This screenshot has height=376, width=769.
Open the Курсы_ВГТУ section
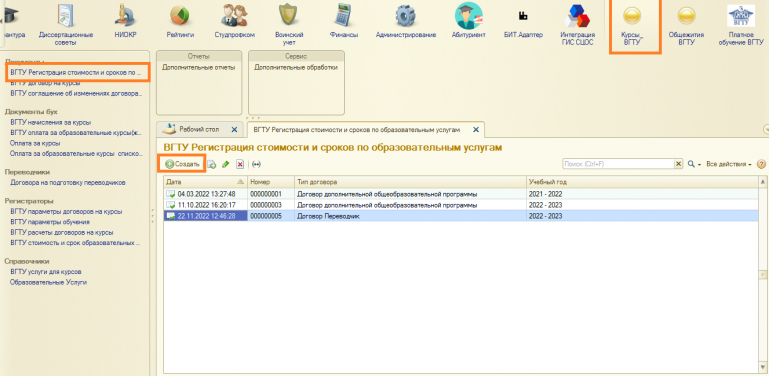click(632, 25)
